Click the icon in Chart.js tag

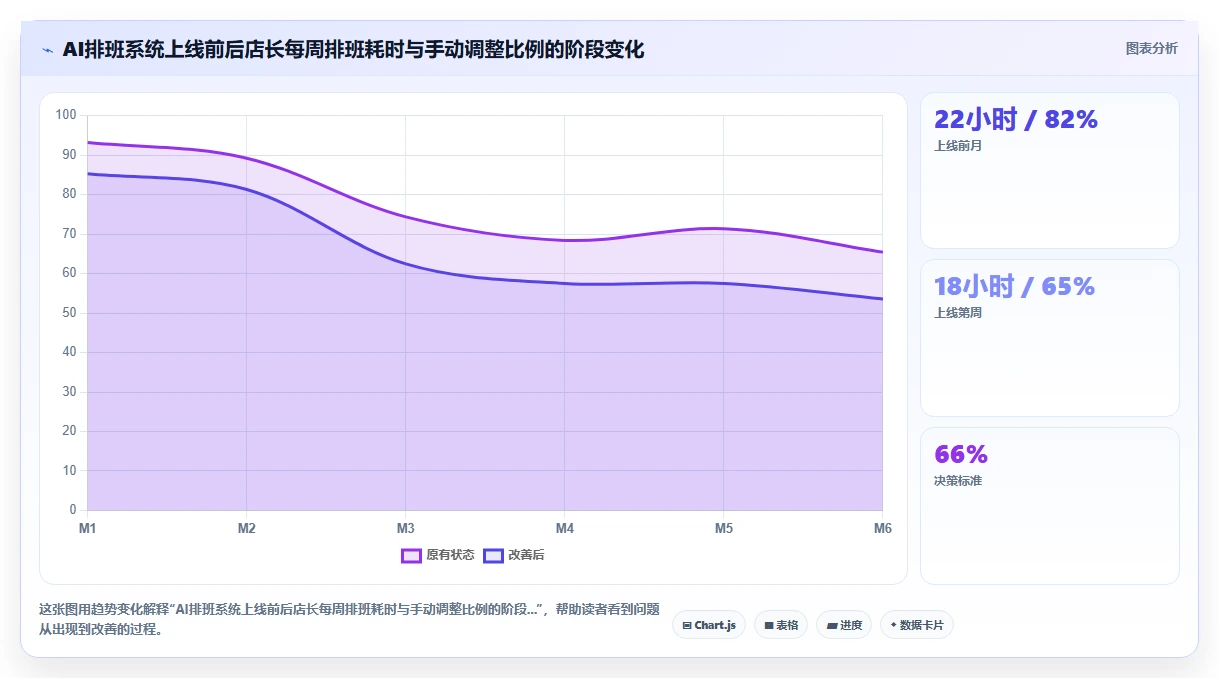[x=687, y=626]
